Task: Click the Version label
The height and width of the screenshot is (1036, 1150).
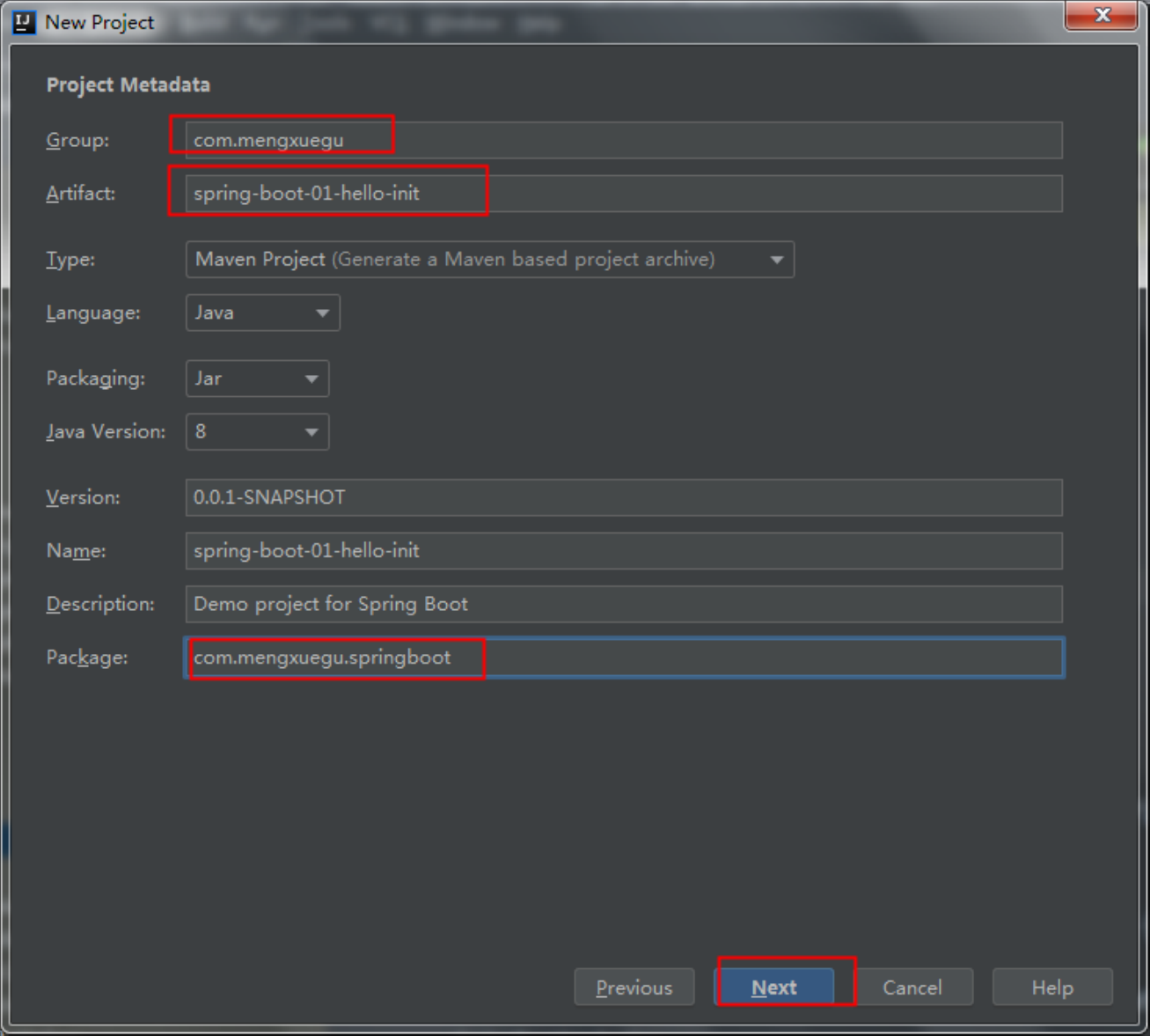Action: [83, 497]
